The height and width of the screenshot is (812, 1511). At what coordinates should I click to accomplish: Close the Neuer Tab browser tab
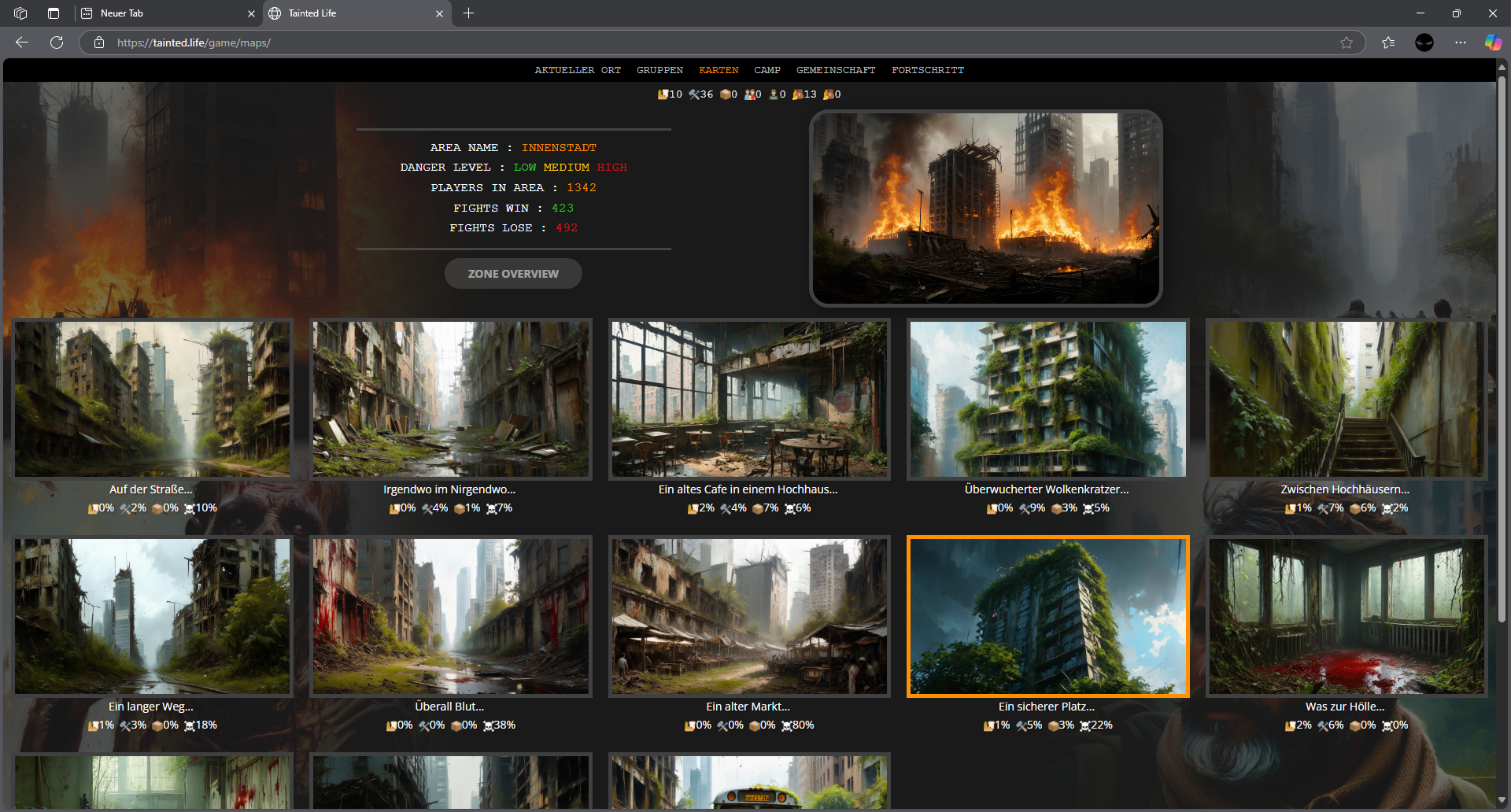point(251,13)
